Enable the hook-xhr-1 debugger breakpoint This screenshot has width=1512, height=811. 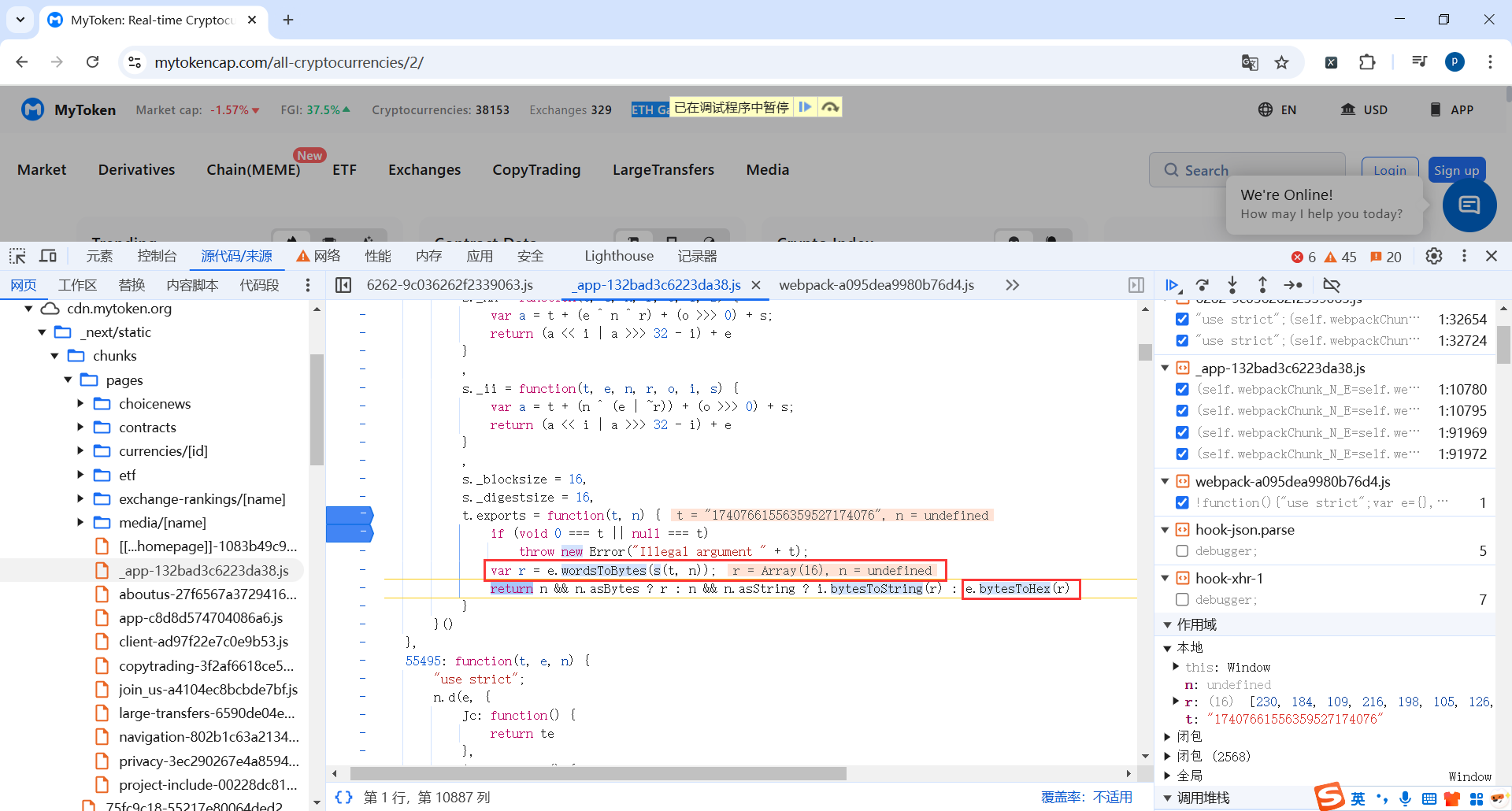tap(1182, 600)
